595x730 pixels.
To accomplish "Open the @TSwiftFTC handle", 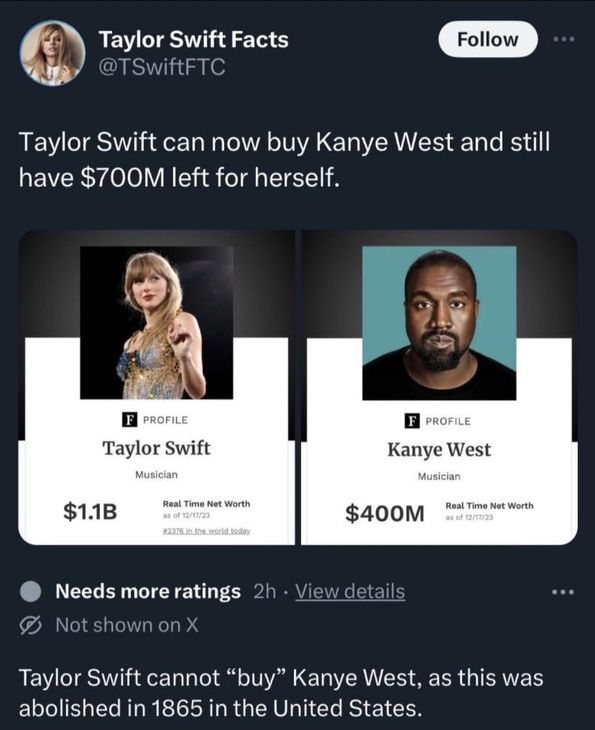I will pyautogui.click(x=162, y=67).
